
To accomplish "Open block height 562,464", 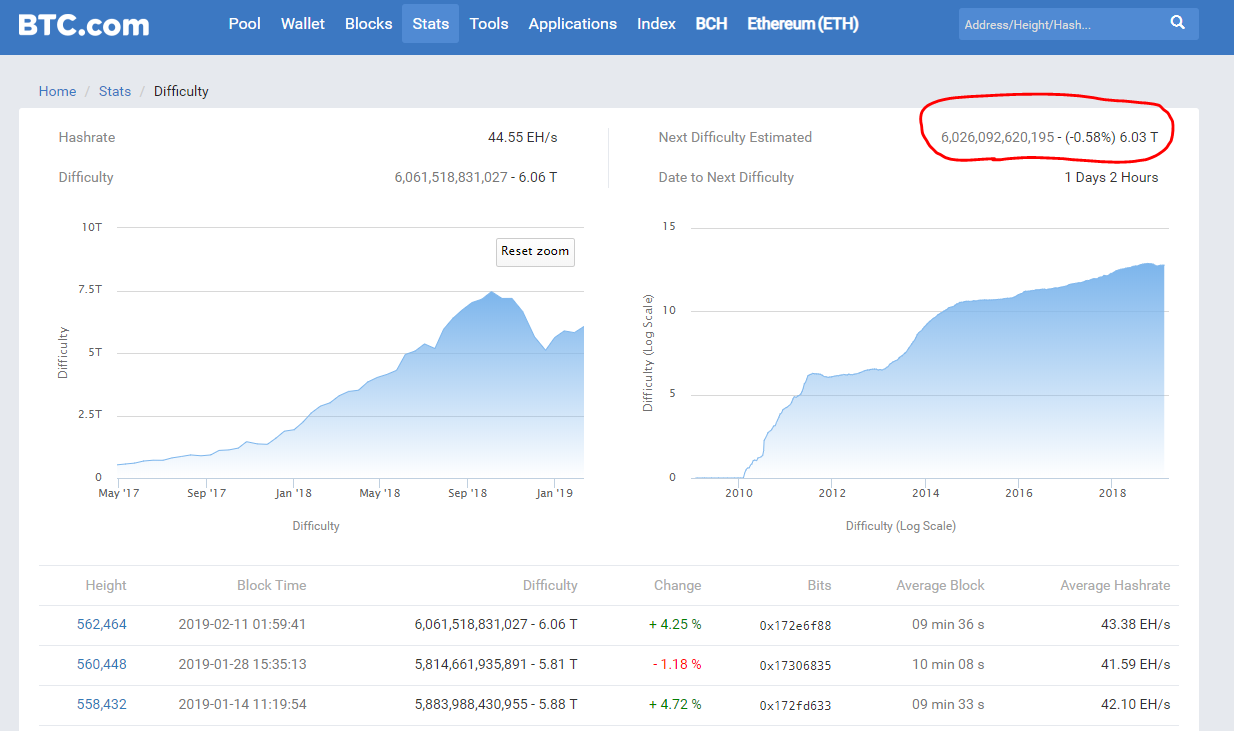I will [102, 624].
